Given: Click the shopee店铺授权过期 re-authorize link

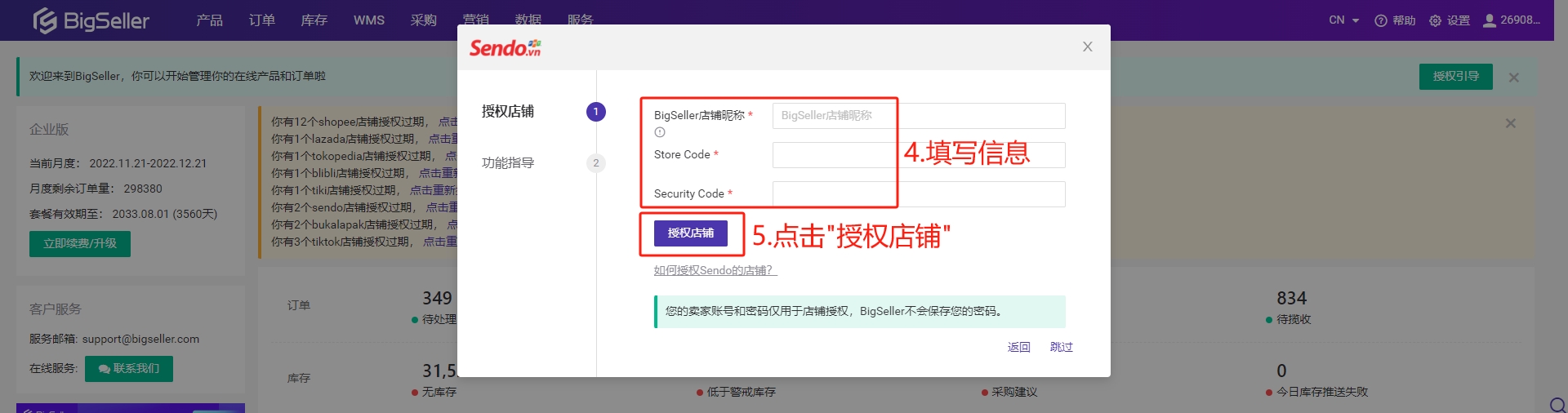Looking at the screenshot, I should (x=448, y=122).
